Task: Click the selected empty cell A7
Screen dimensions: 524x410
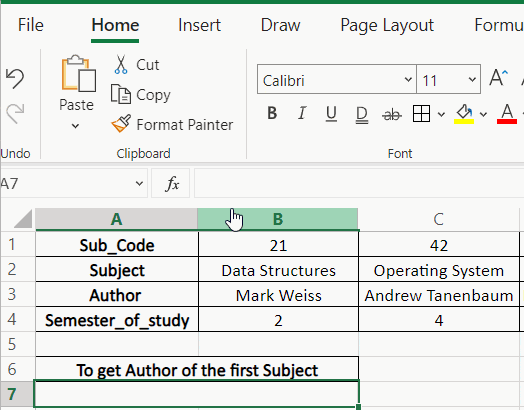Action: click(x=196, y=394)
